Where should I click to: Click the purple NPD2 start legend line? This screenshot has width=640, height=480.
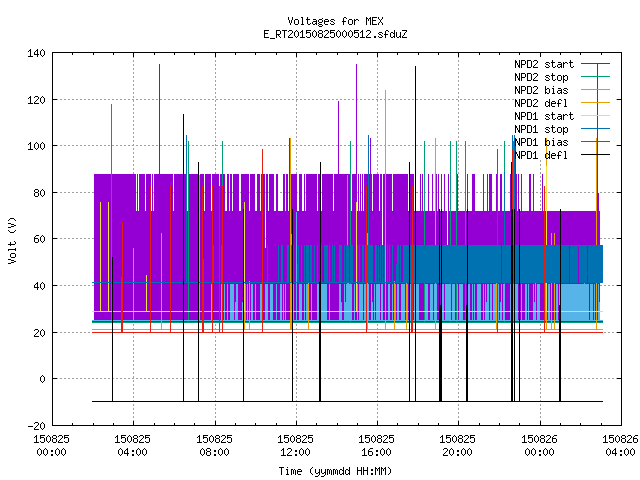596,64
